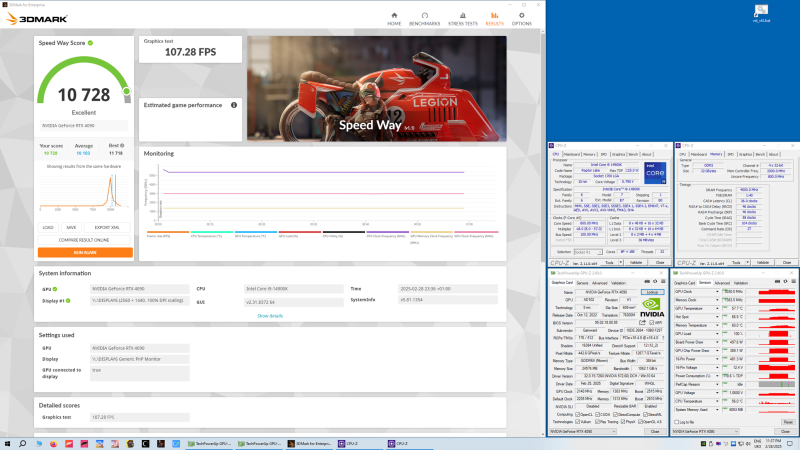Open the GPU Temperature sensor dropdown
Screen dimensions: 800x450
coord(717,308)
